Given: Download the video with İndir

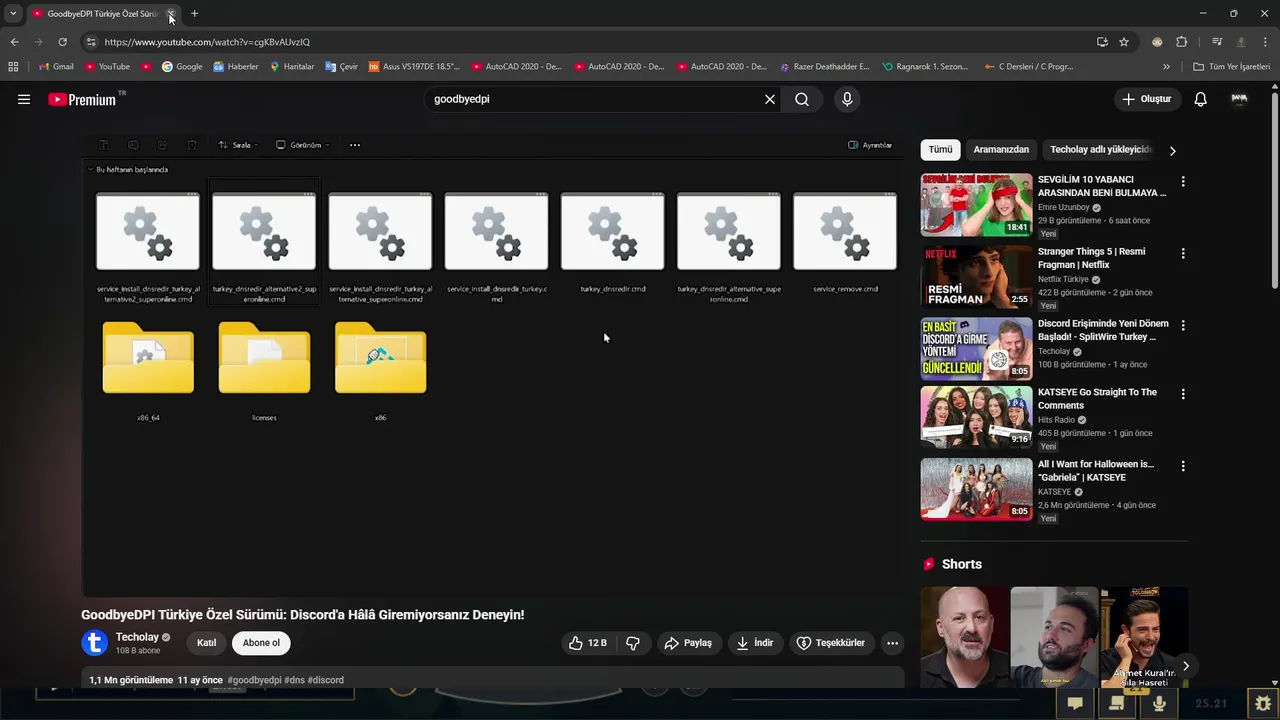Looking at the screenshot, I should [755, 643].
